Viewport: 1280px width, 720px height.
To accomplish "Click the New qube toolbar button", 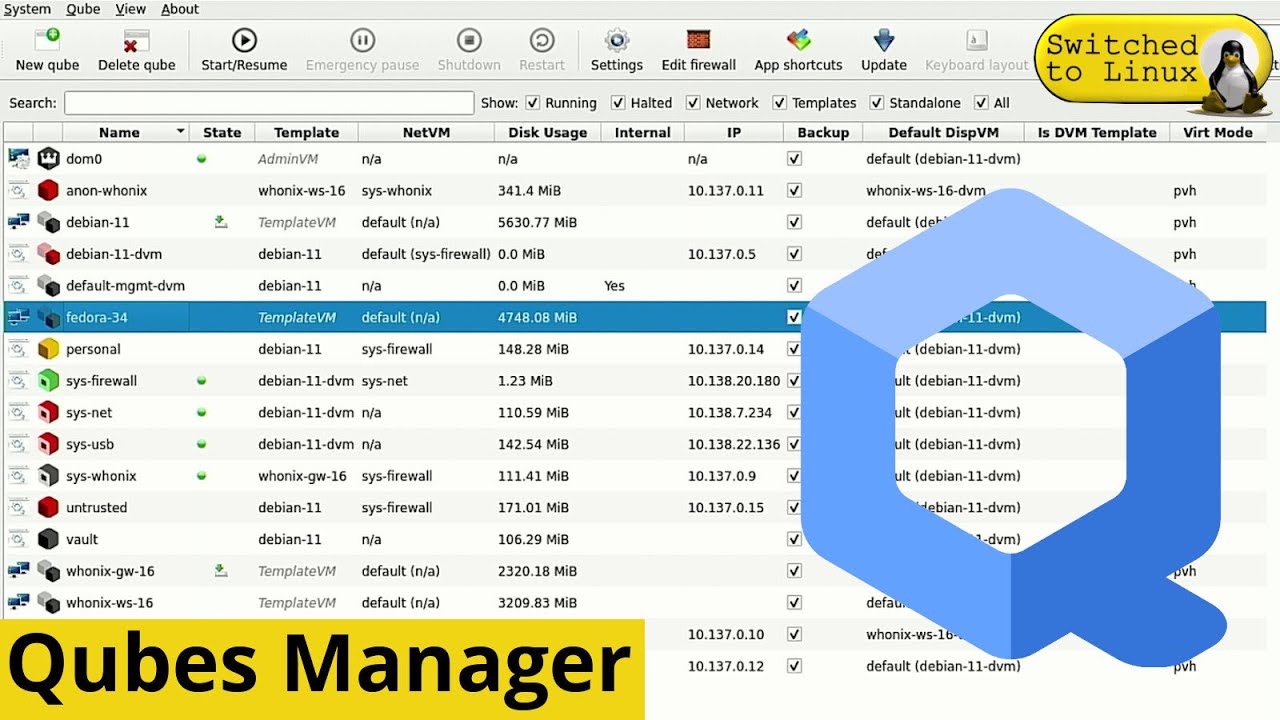I will click(x=48, y=50).
